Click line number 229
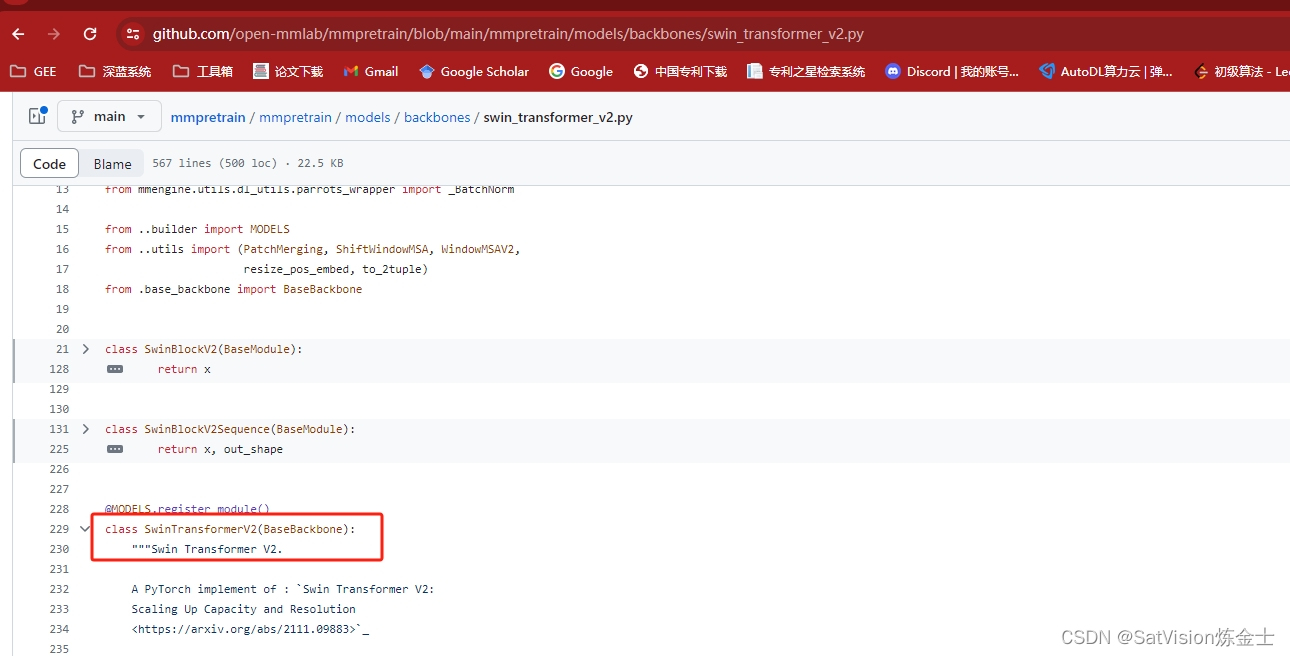The width and height of the screenshot is (1290, 656). click(x=59, y=529)
